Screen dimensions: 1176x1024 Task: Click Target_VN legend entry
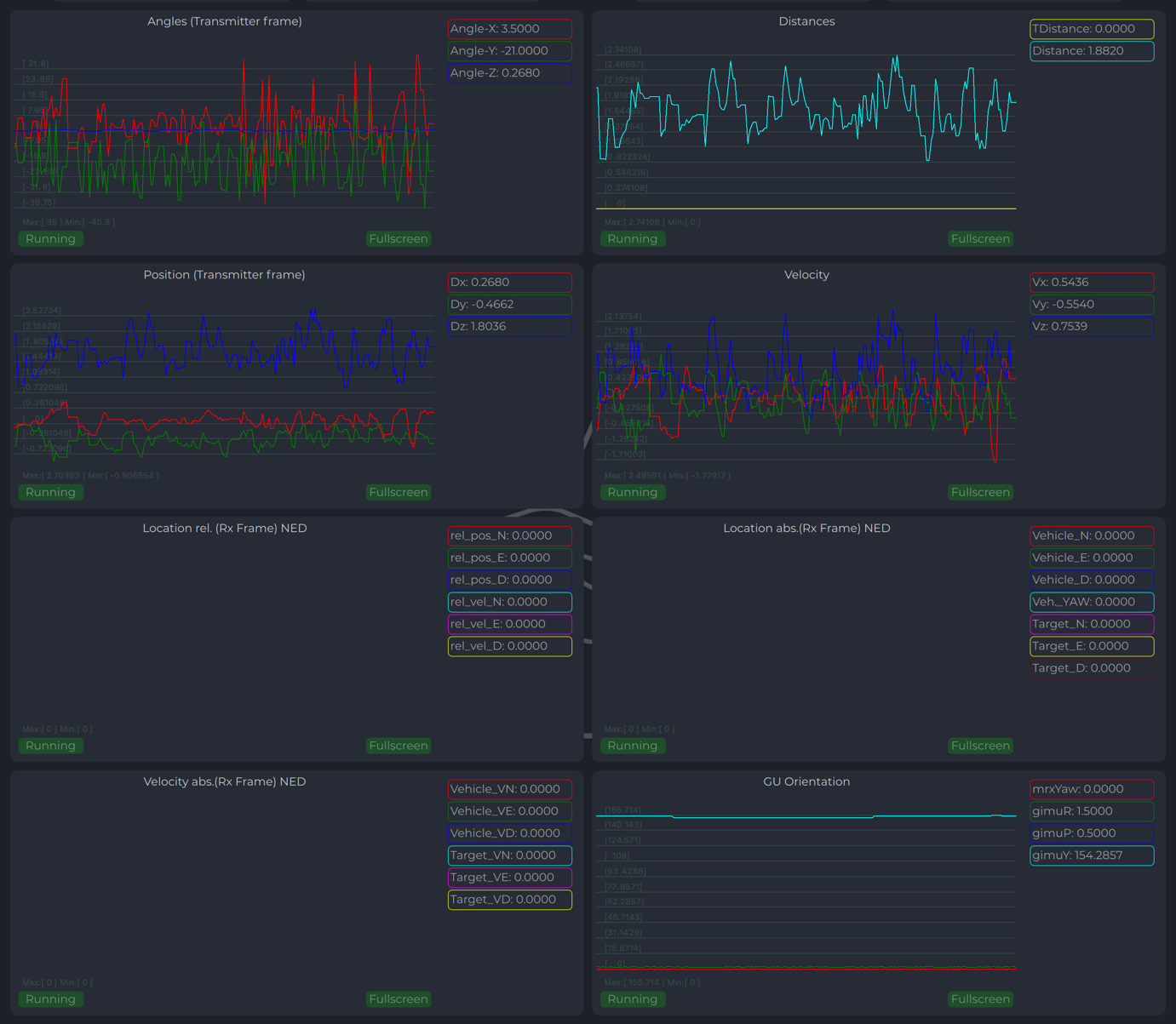point(510,855)
